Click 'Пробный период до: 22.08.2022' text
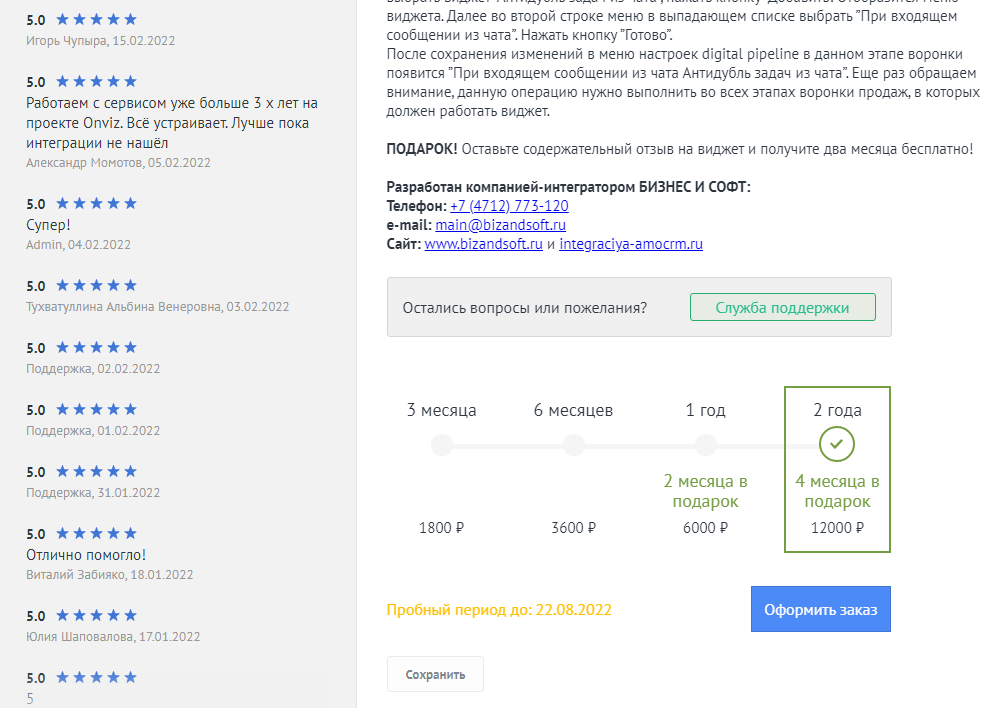The image size is (992, 708). 499,610
